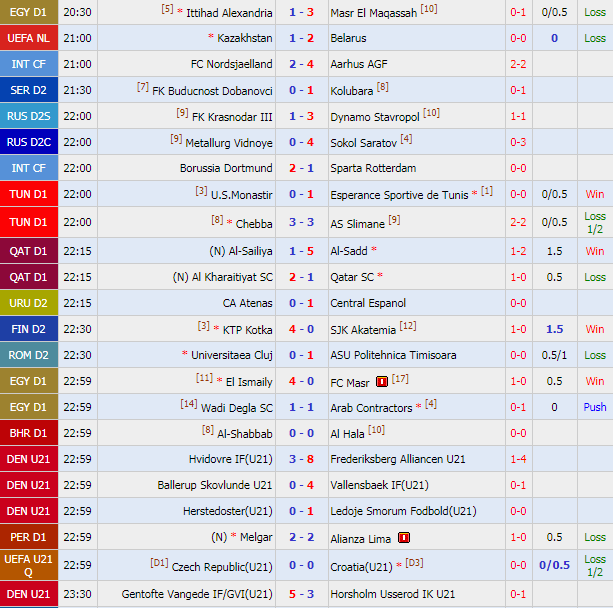This screenshot has height=608, width=613.
Task: Click Push result for Wadi Degla match
Action: tap(595, 407)
